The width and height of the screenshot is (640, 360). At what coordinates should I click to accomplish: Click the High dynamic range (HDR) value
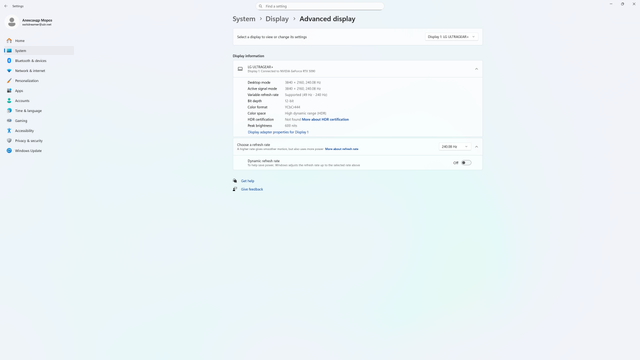[x=305, y=113]
